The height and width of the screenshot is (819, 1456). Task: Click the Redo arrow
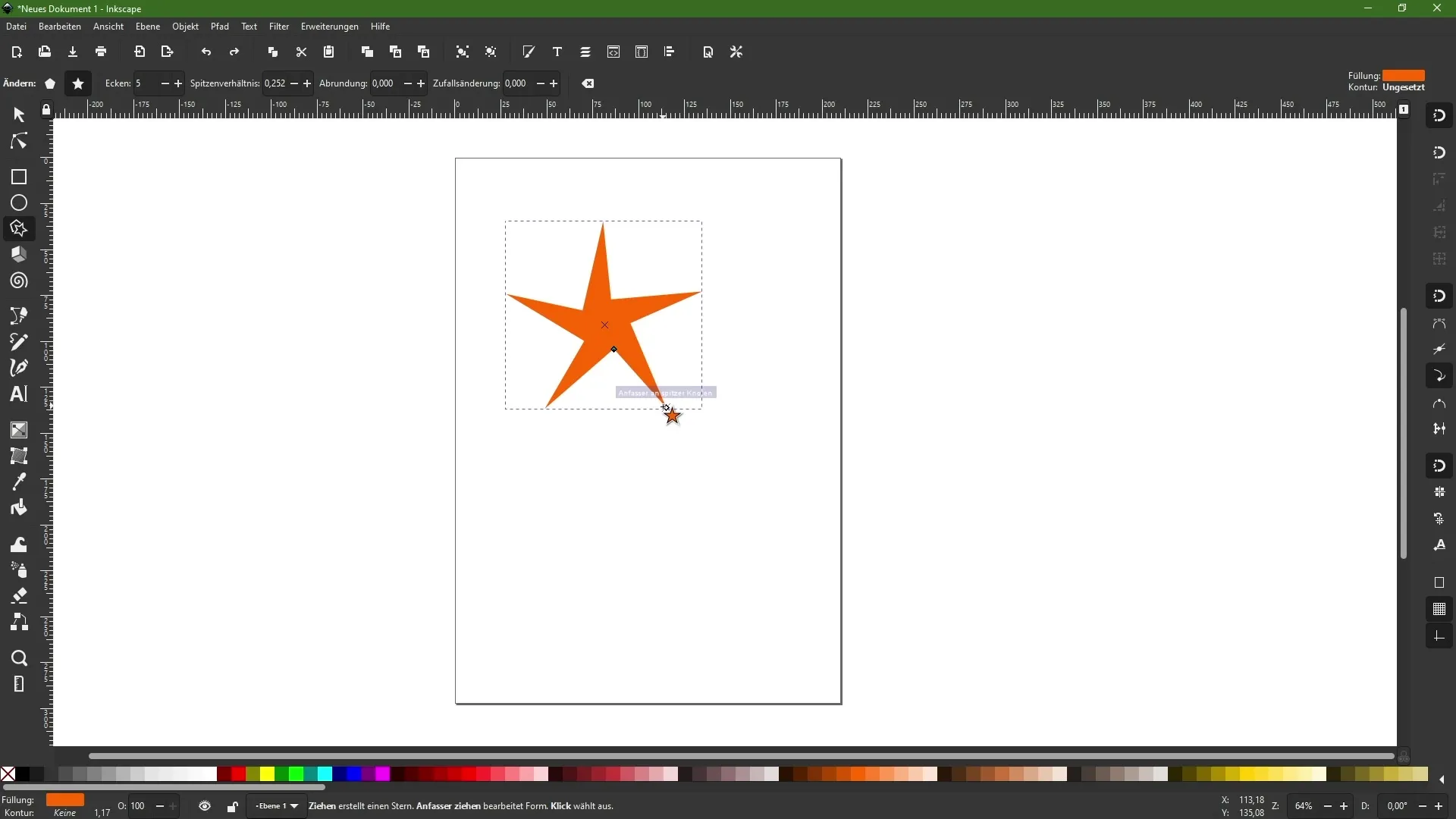[x=235, y=52]
